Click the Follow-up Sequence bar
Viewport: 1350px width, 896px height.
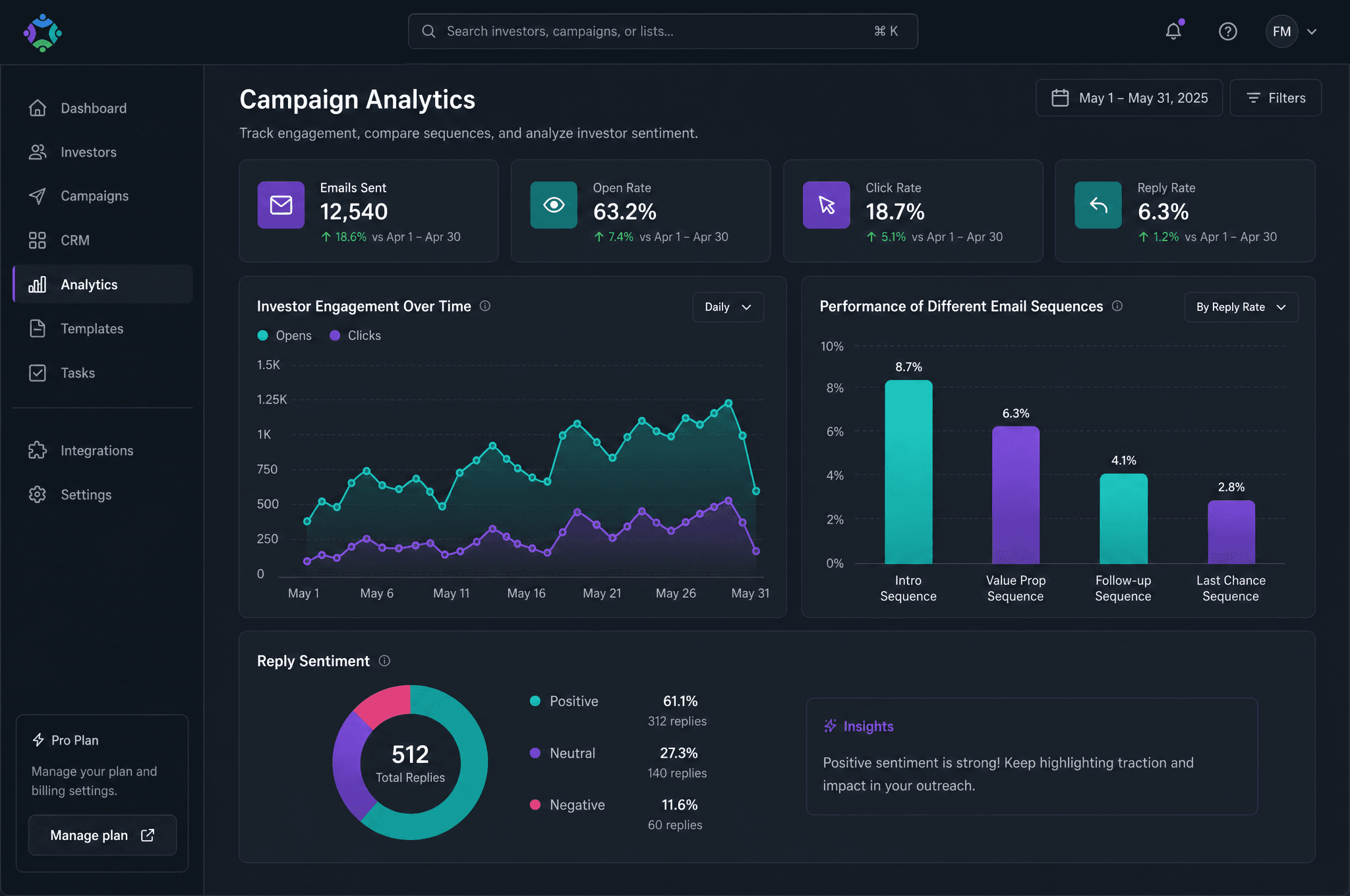coord(1123,518)
